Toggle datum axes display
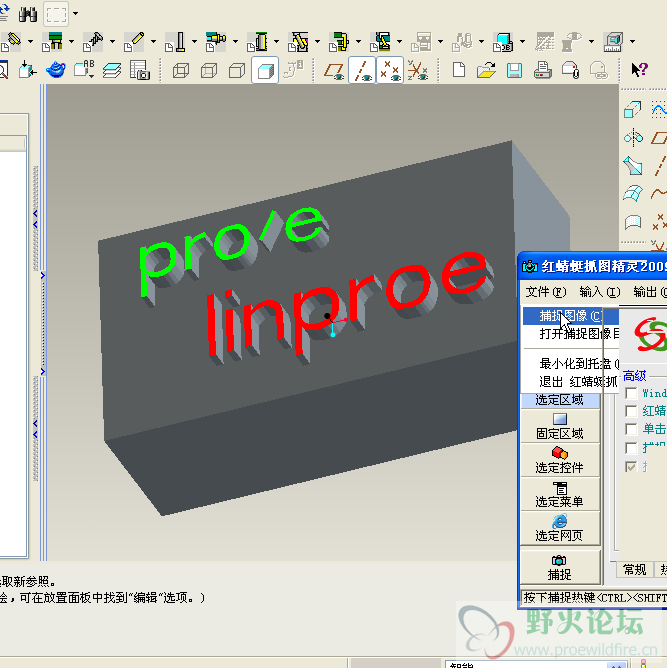The height and width of the screenshot is (668, 667). point(362,70)
